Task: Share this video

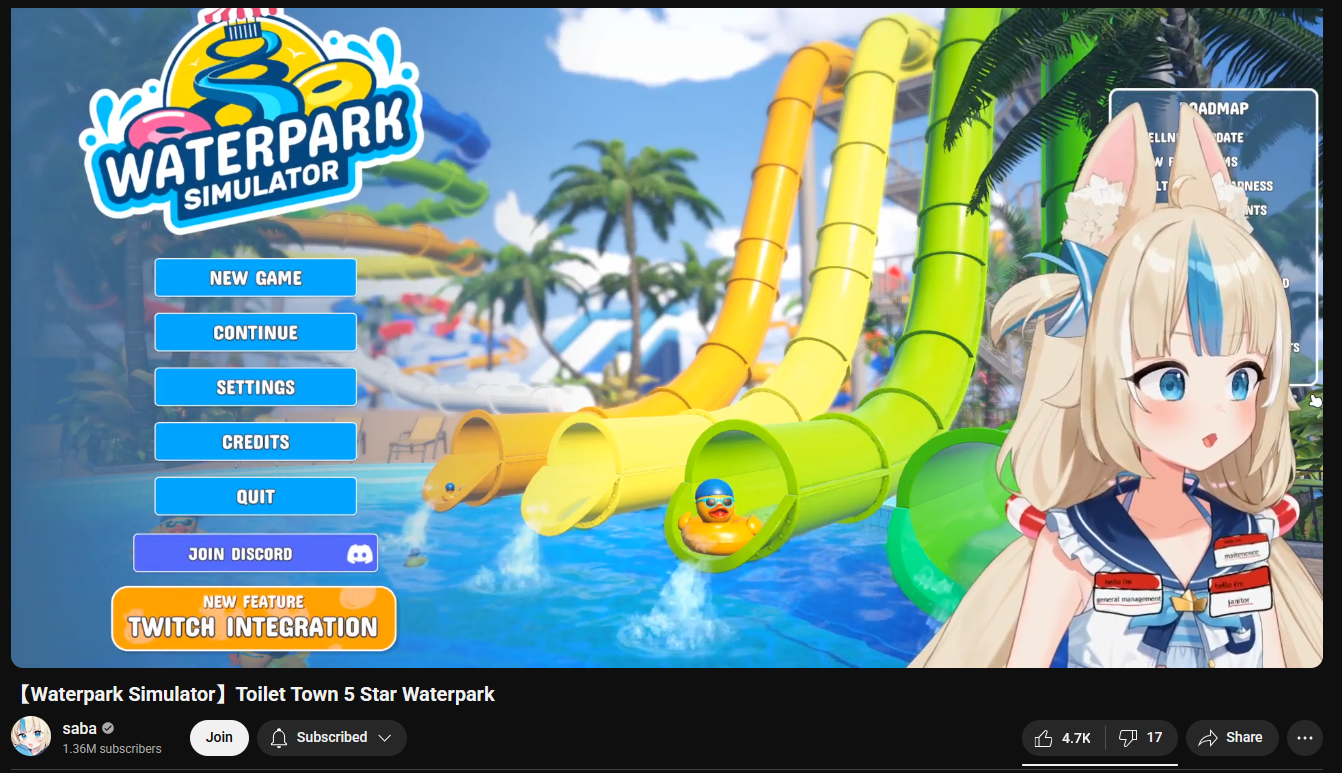Action: (1232, 738)
